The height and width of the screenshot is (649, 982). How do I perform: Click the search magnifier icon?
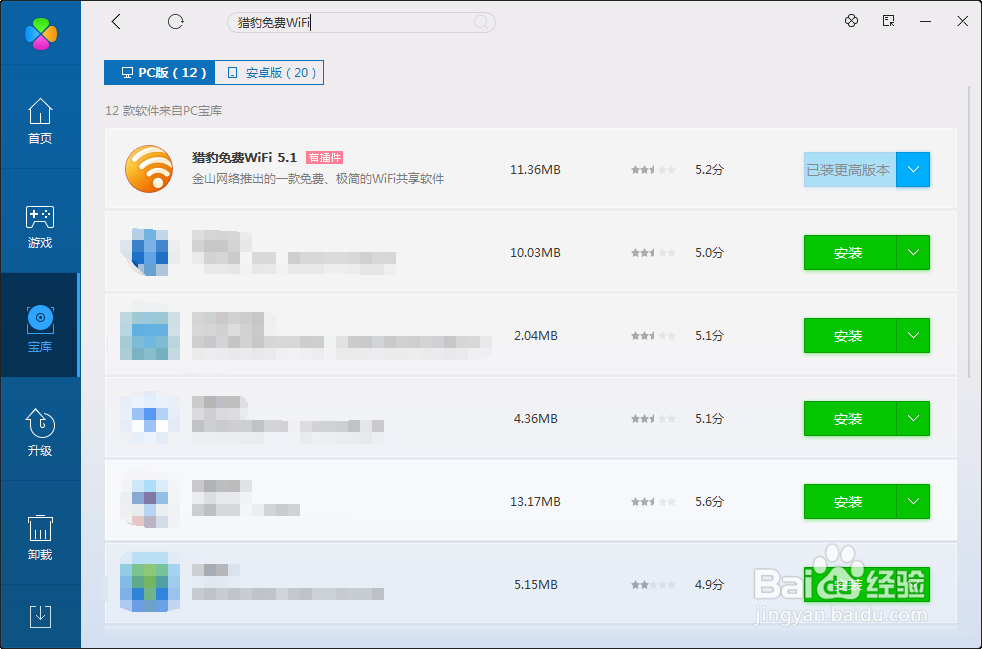[x=481, y=23]
